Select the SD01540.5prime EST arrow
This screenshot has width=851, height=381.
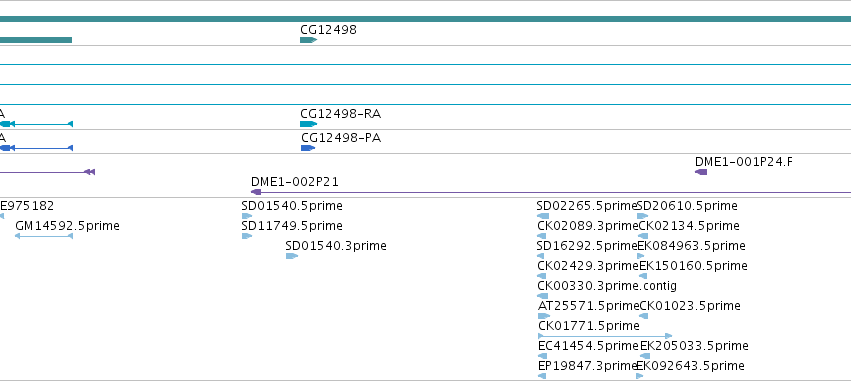246,216
